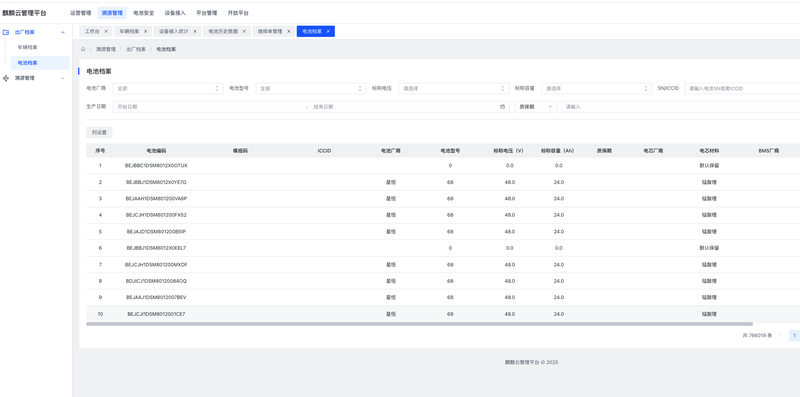Image resolution: width=800 pixels, height=397 pixels.
Task: Click previous page arrow in pagination
Action: (781, 335)
